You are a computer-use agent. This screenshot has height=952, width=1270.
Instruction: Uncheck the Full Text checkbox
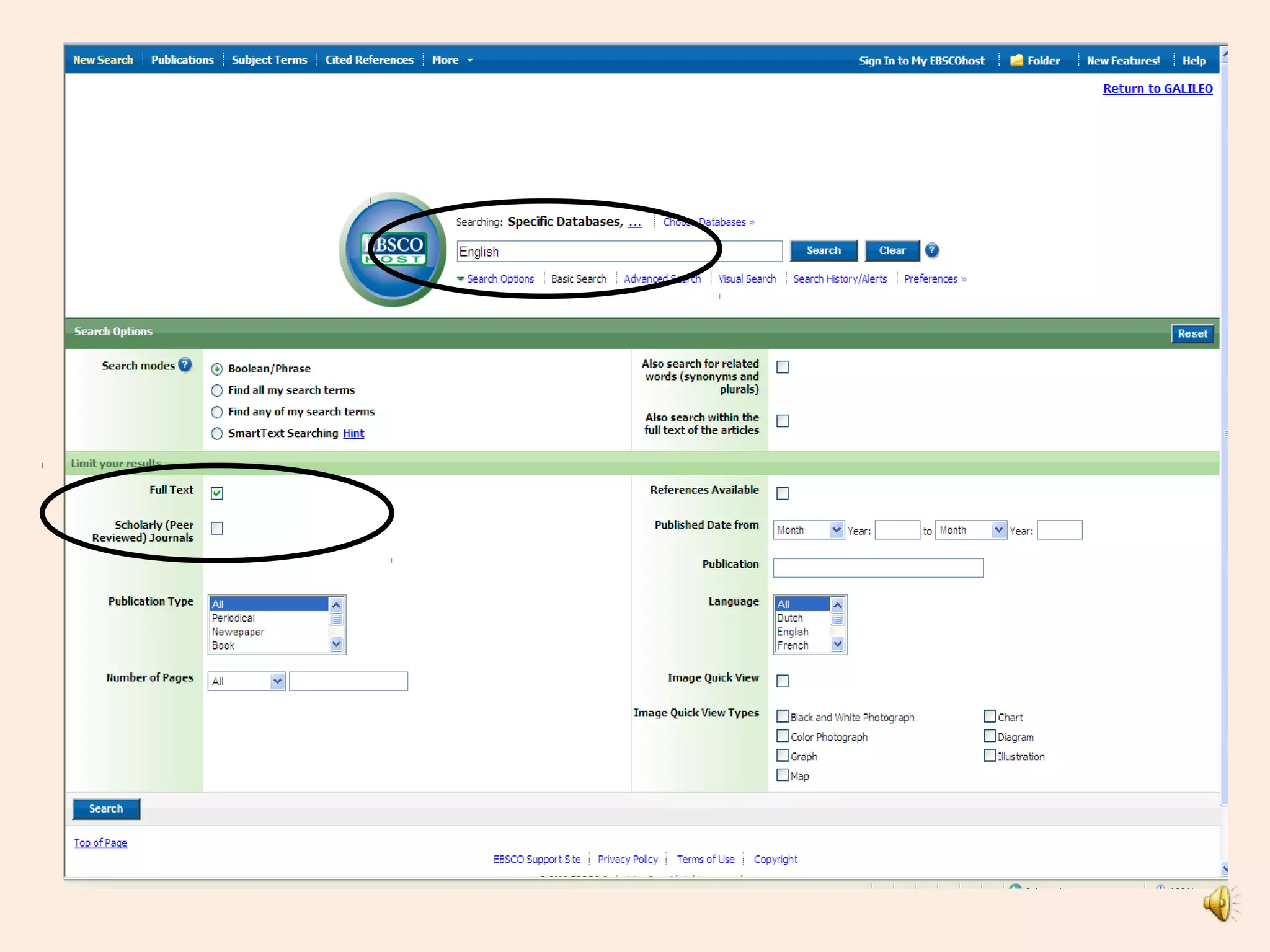(x=217, y=493)
